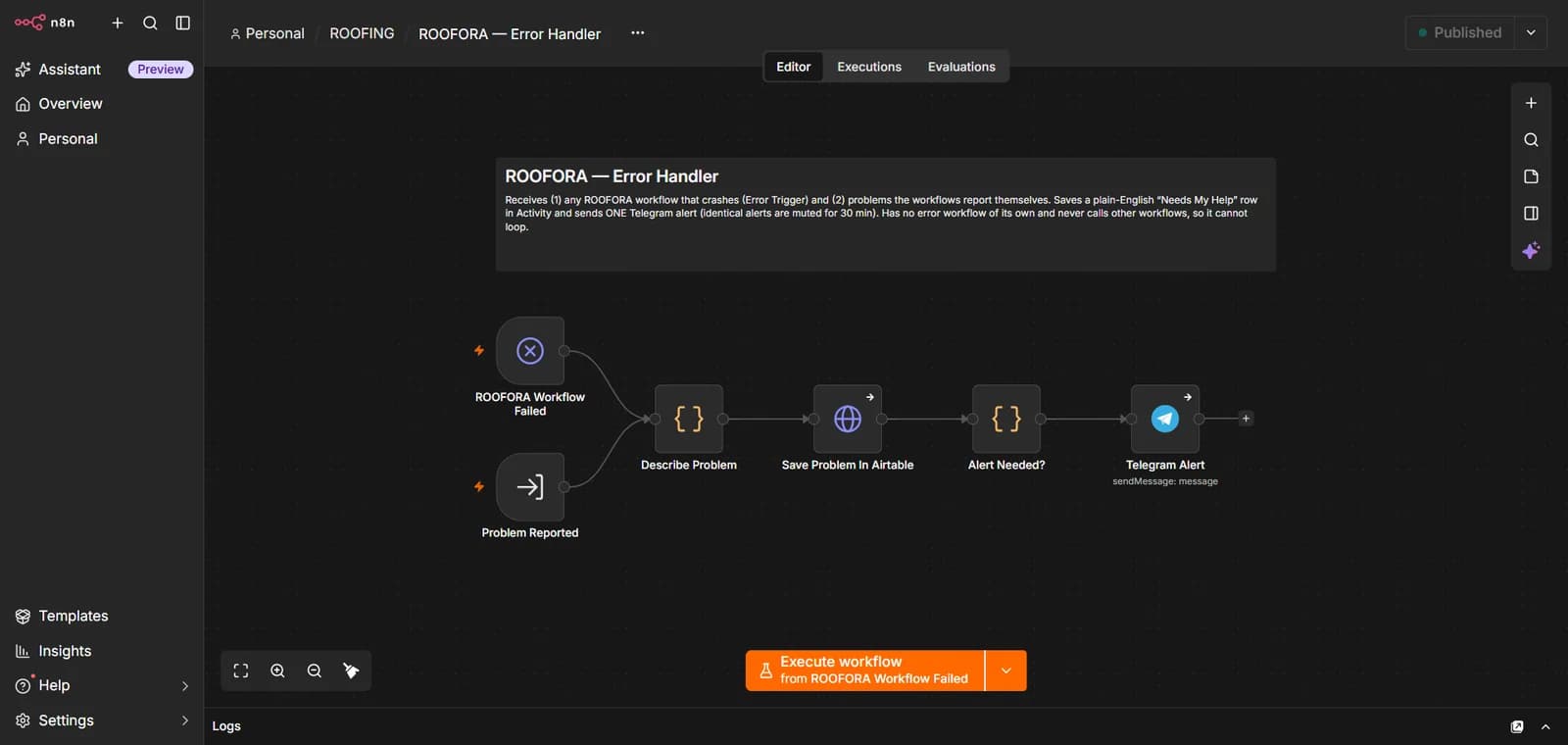This screenshot has width=1568, height=745.
Task: Select Save Problem In Airtable node
Action: pyautogui.click(x=848, y=420)
